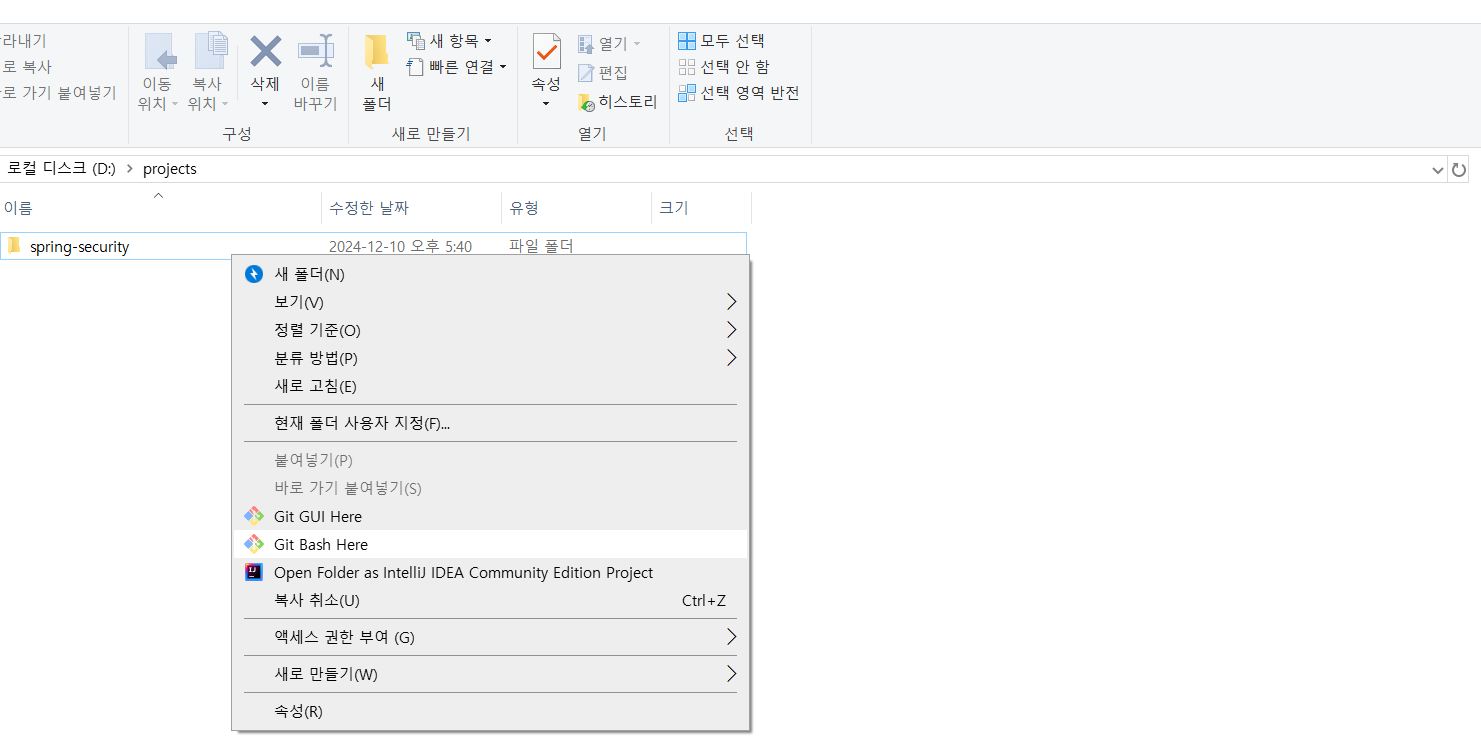Click the 히스토리 button in ribbon

click(617, 102)
